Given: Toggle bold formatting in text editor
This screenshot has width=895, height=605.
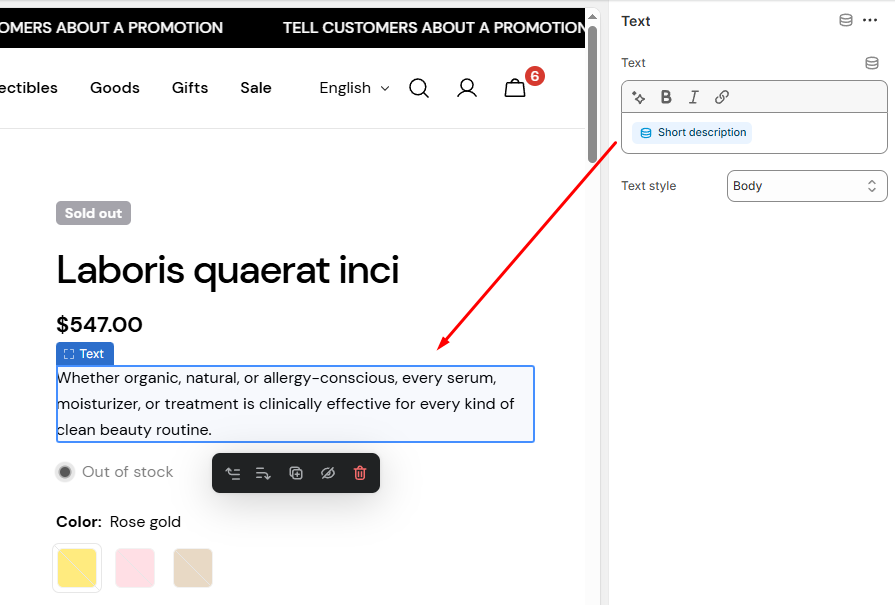Looking at the screenshot, I should 666,98.
